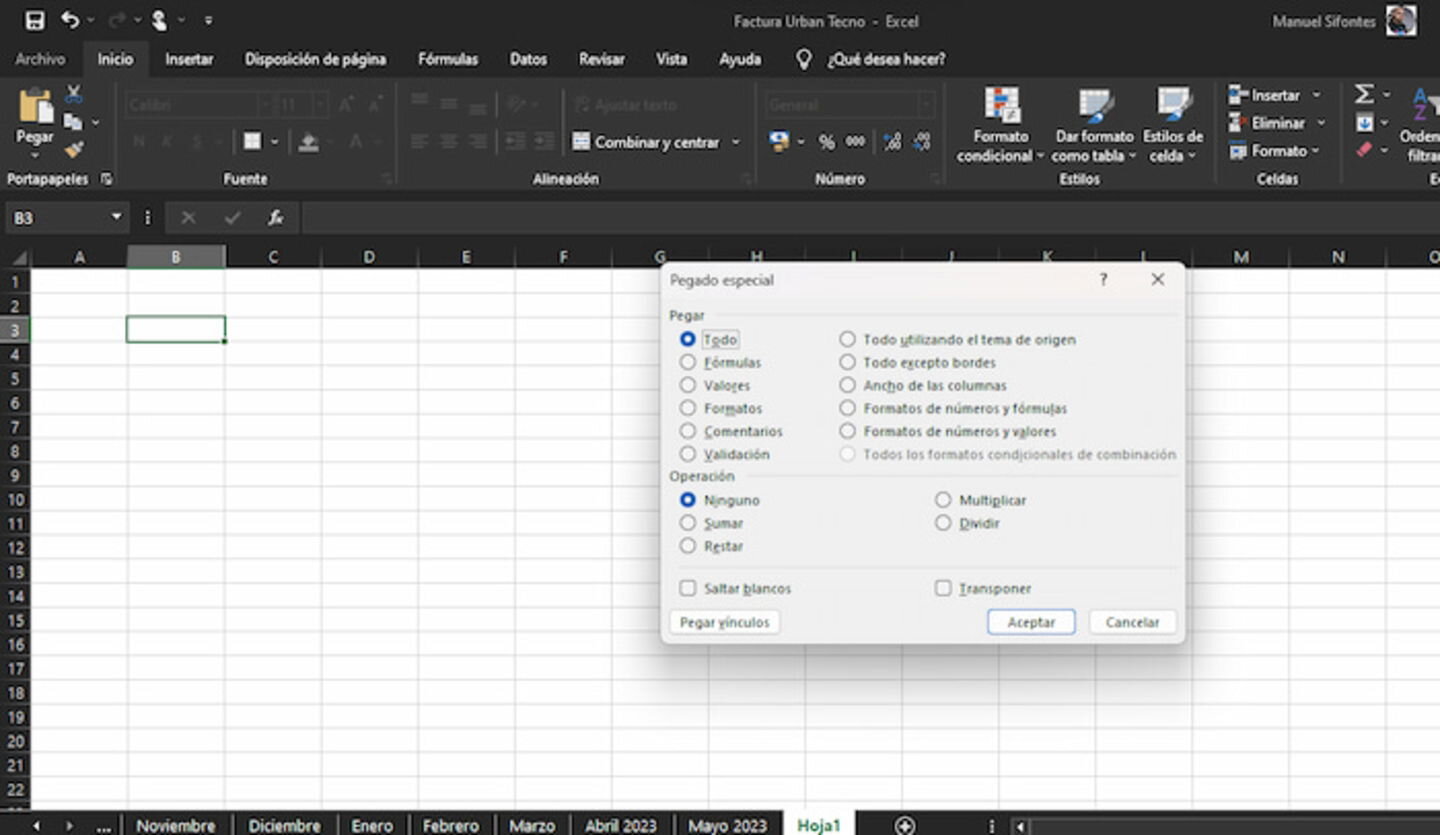
Task: Switch to the Datos ribbon tab
Action: 528,59
